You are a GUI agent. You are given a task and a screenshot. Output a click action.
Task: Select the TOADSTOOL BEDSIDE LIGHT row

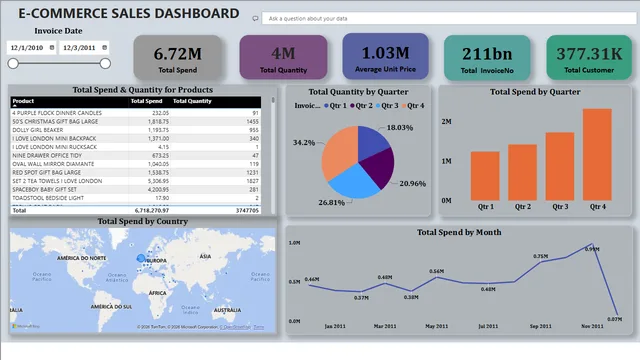(x=136, y=198)
